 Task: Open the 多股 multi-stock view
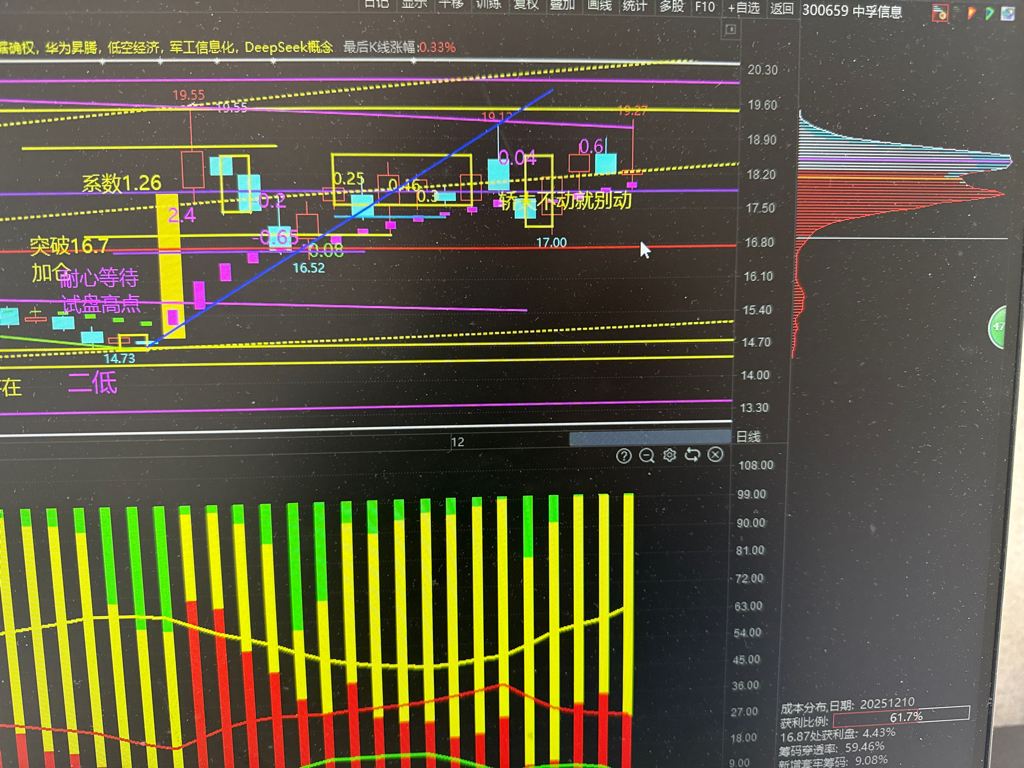click(671, 6)
